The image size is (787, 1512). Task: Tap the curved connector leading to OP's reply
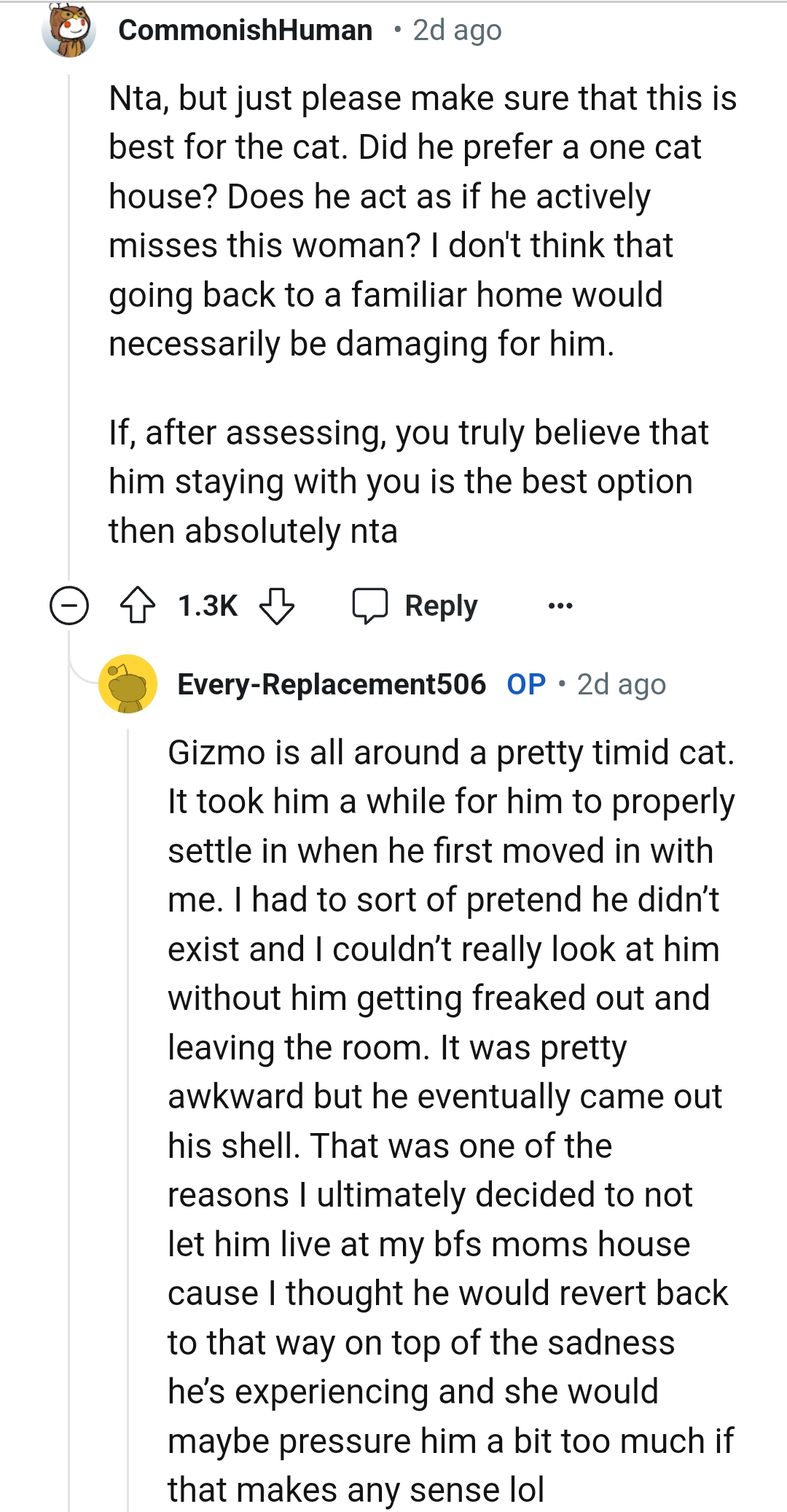click(x=80, y=667)
